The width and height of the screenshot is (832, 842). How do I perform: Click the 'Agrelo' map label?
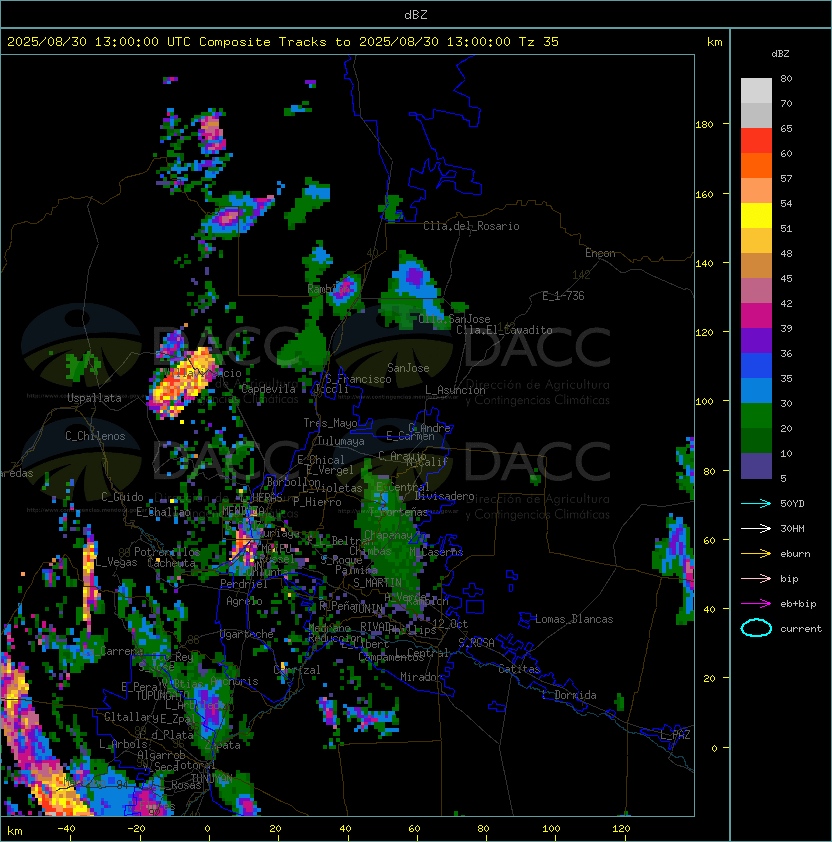tap(244, 601)
